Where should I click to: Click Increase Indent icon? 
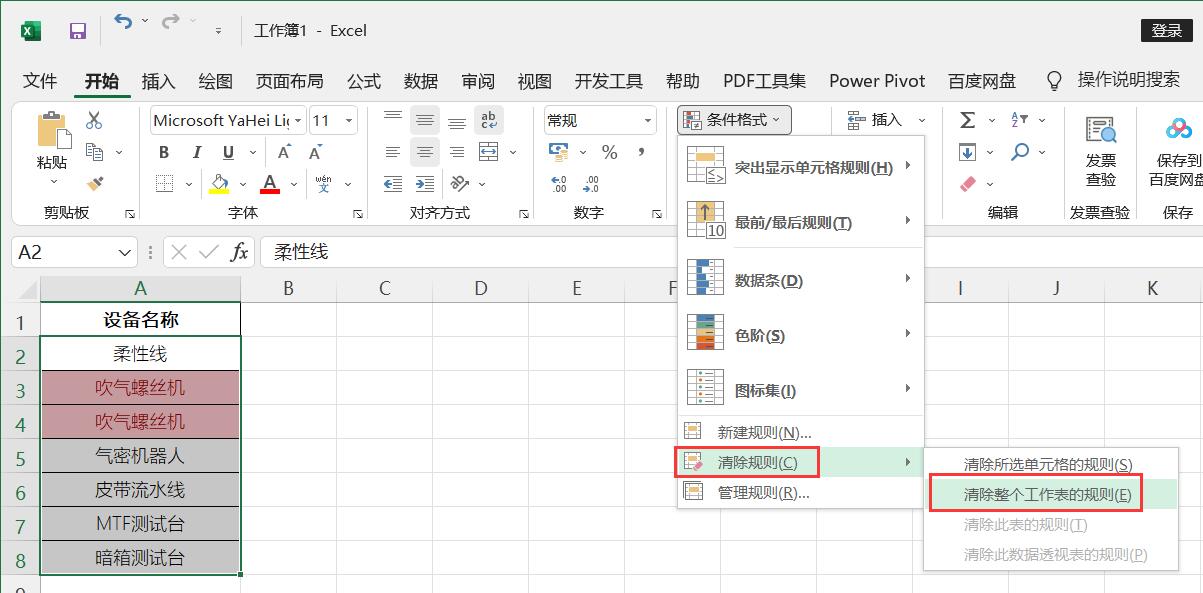pyautogui.click(x=425, y=184)
